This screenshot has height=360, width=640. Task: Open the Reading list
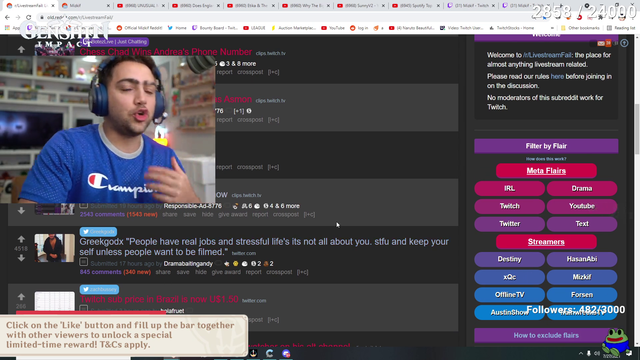[621, 28]
